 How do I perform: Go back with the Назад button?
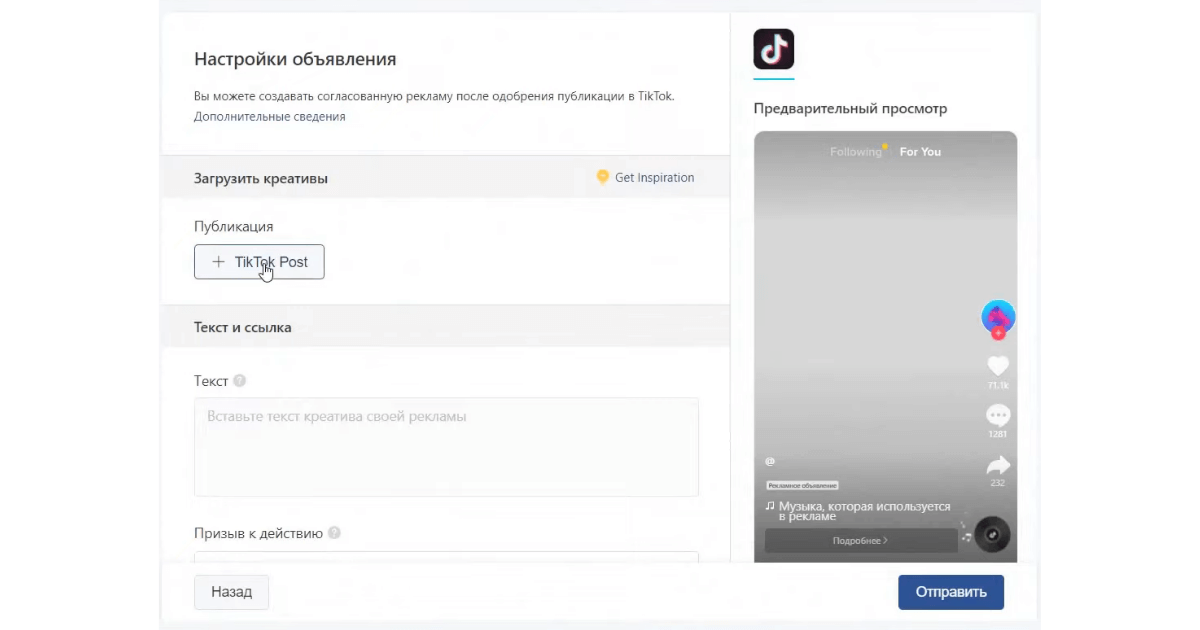[x=231, y=592]
